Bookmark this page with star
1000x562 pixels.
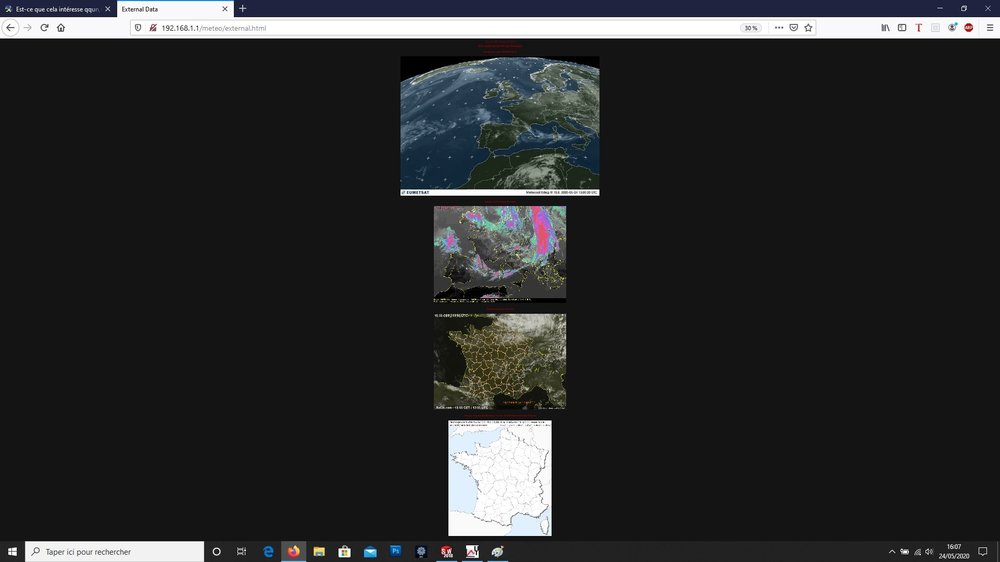pyautogui.click(x=808, y=27)
